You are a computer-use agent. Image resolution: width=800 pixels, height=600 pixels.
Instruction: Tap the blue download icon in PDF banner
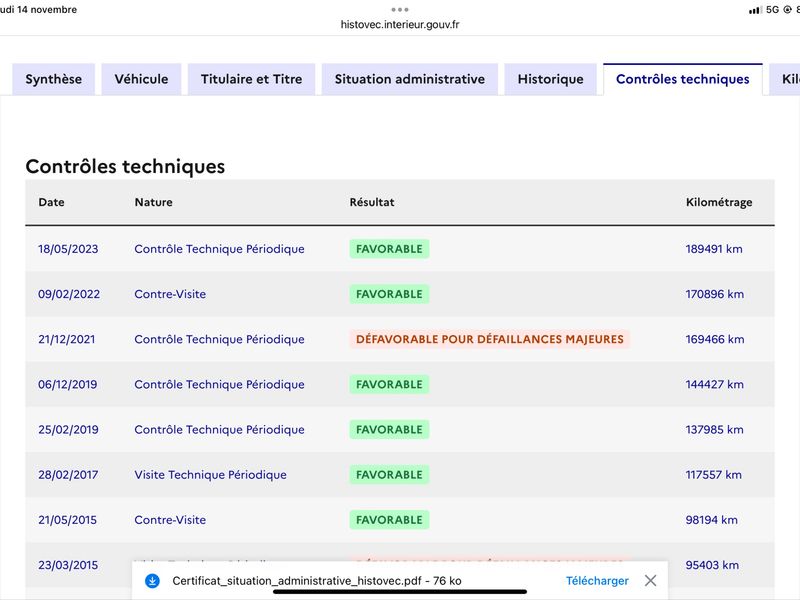click(x=152, y=581)
